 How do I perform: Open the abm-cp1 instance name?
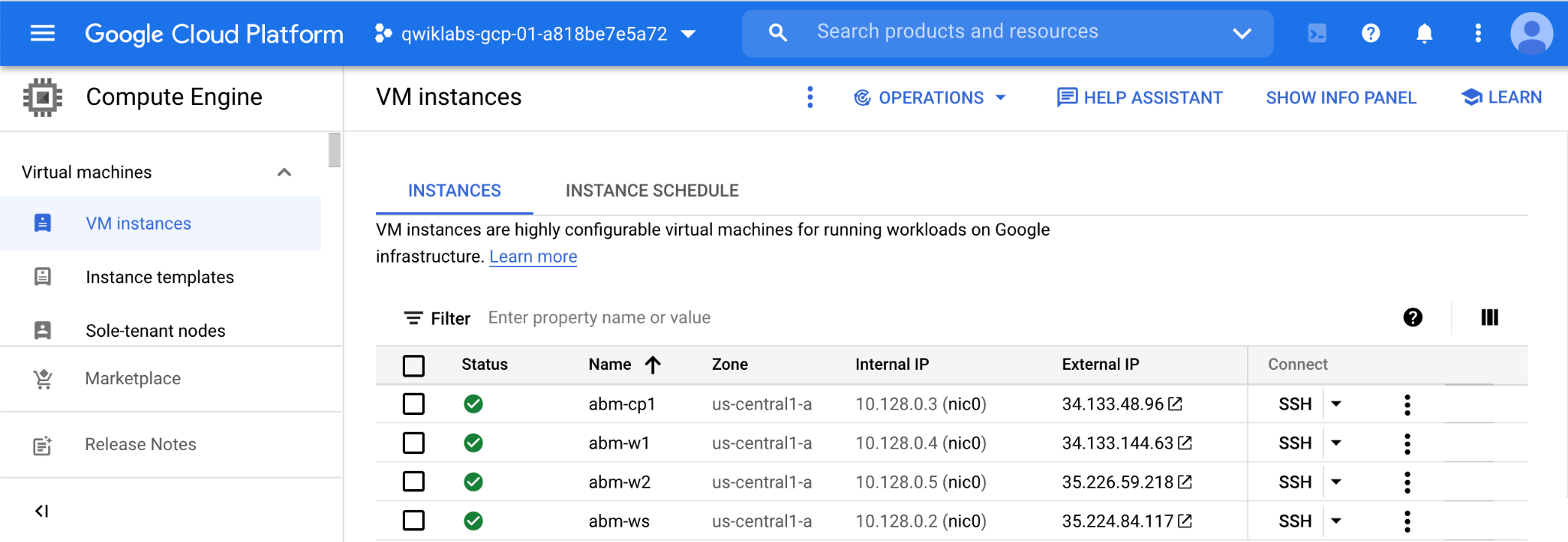(622, 404)
